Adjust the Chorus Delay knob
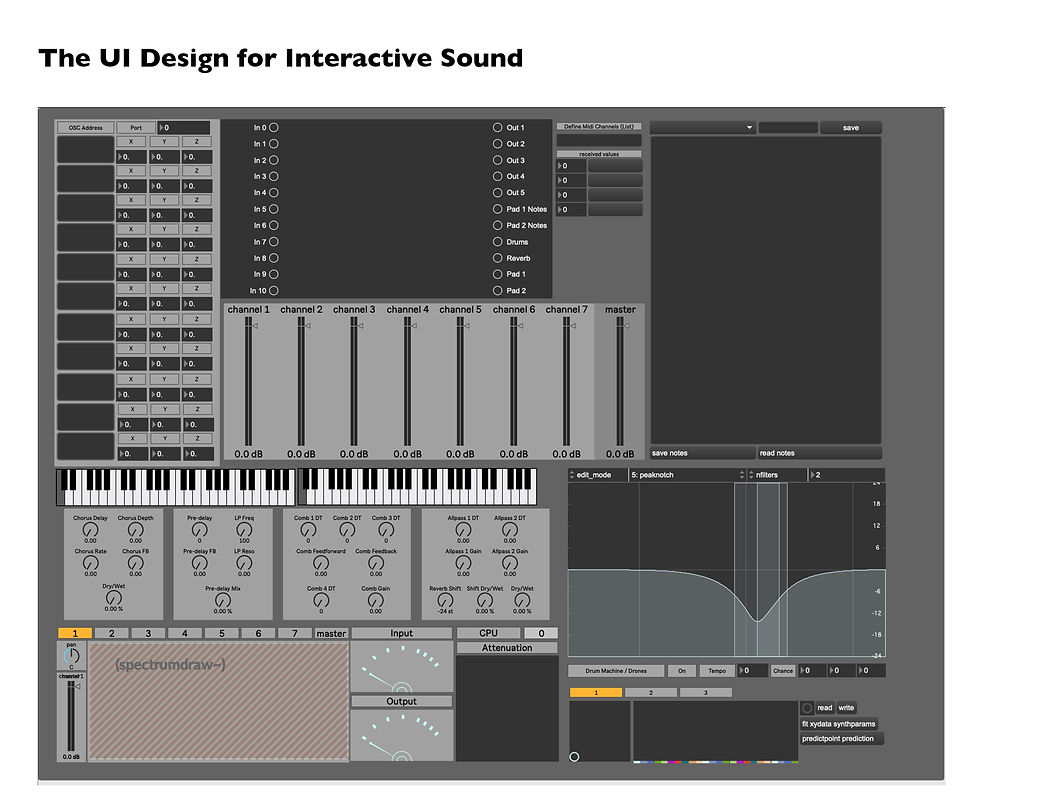Image resolution: width=1047 pixels, height=809 pixels. coord(90,530)
